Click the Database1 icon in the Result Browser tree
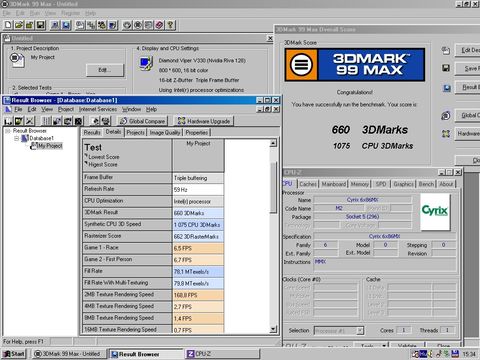 [25, 138]
